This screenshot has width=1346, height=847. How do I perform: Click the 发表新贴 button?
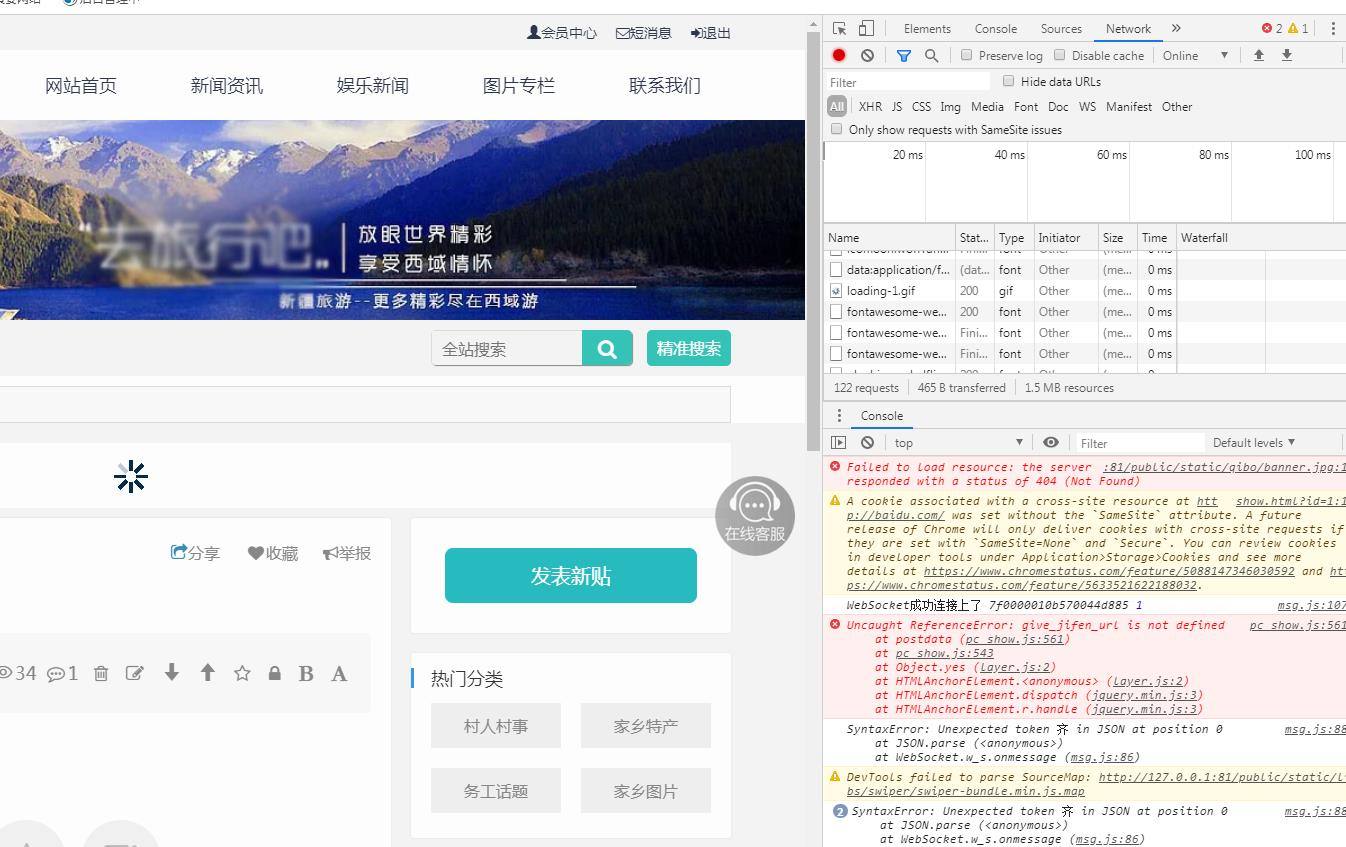pyautogui.click(x=570, y=576)
